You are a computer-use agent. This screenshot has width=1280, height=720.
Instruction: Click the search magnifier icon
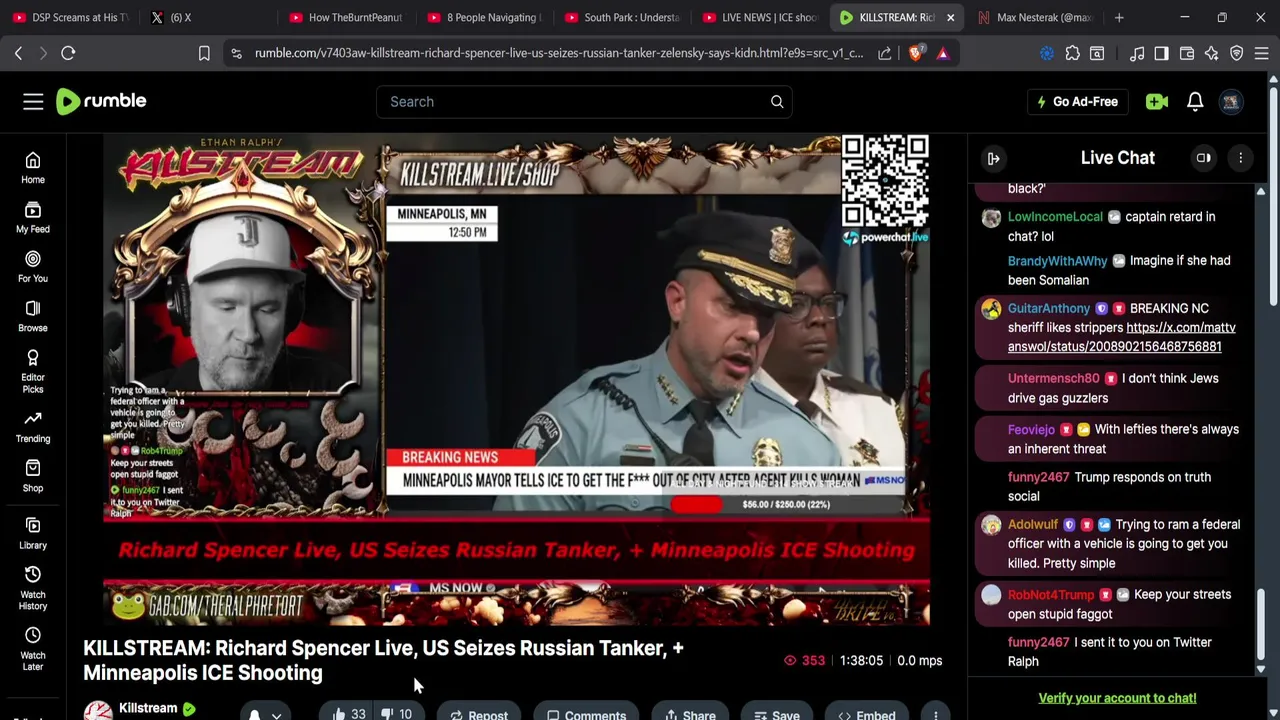point(777,101)
